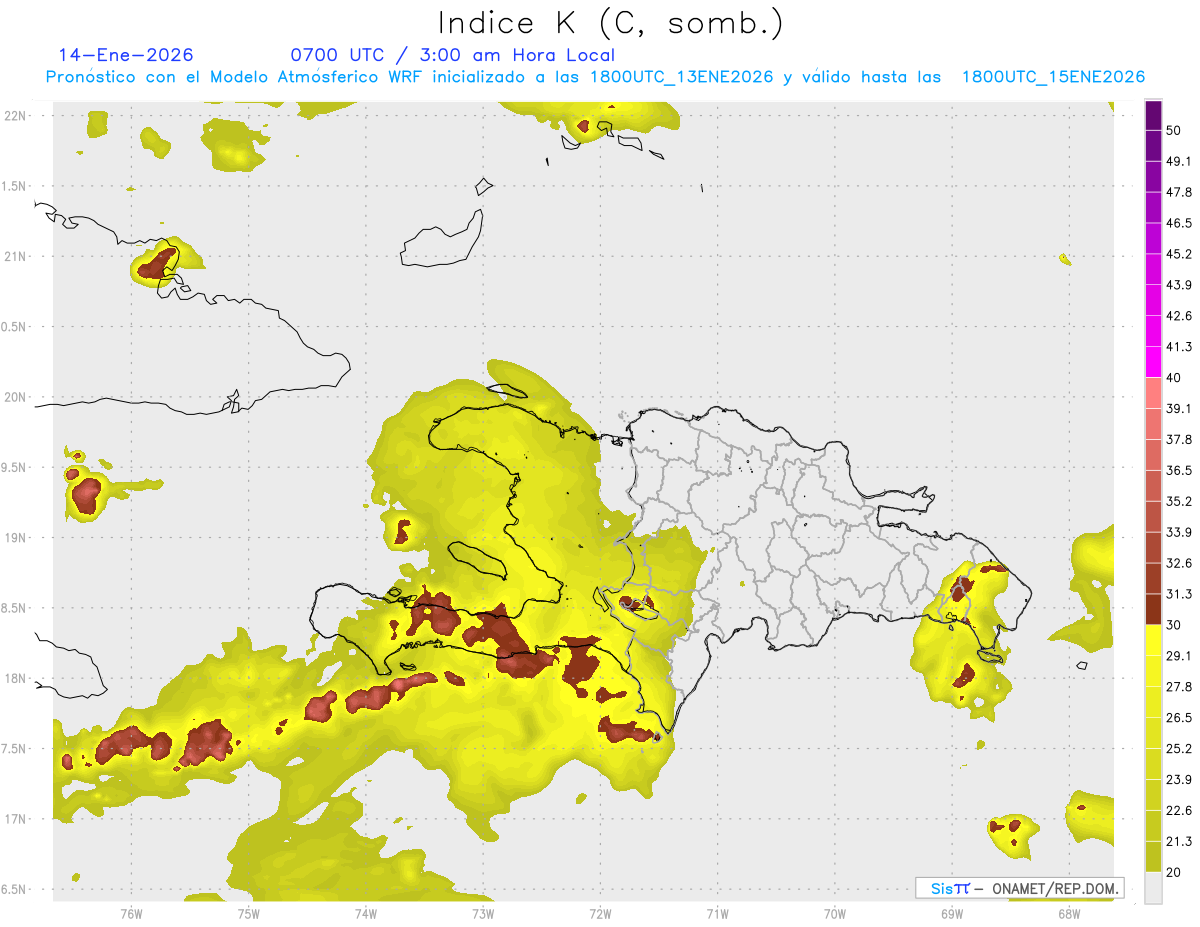Click the '26.5' value on the color scale
1200x927 pixels.
pyautogui.click(x=1179, y=718)
